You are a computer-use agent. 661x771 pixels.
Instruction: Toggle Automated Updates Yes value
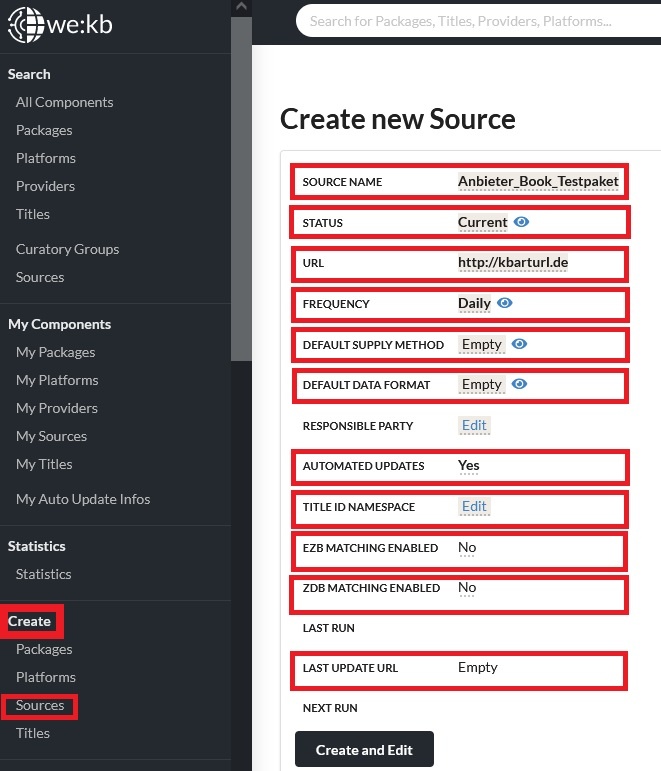pos(468,466)
